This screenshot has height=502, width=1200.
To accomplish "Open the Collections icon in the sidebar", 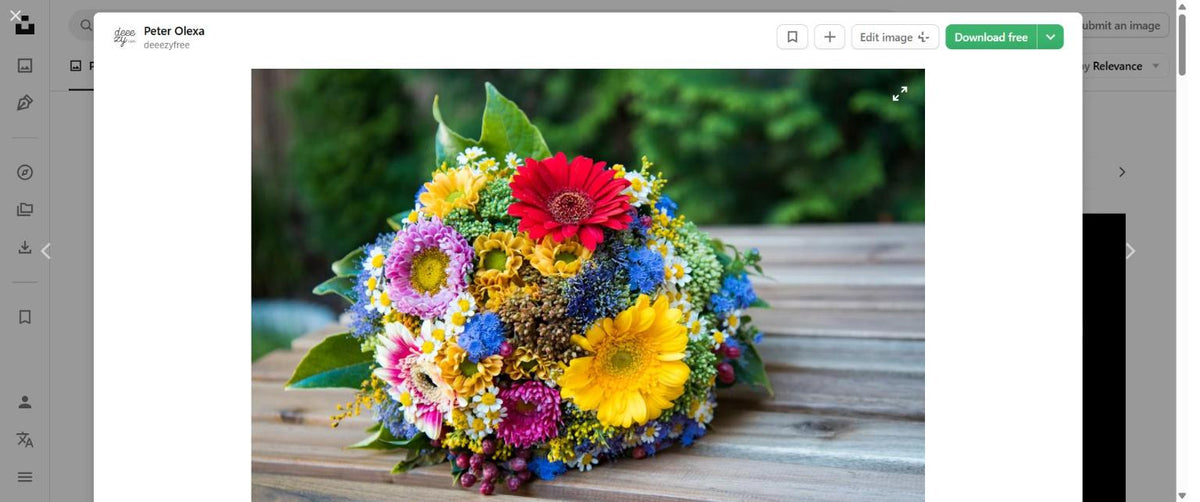I will tap(25, 210).
